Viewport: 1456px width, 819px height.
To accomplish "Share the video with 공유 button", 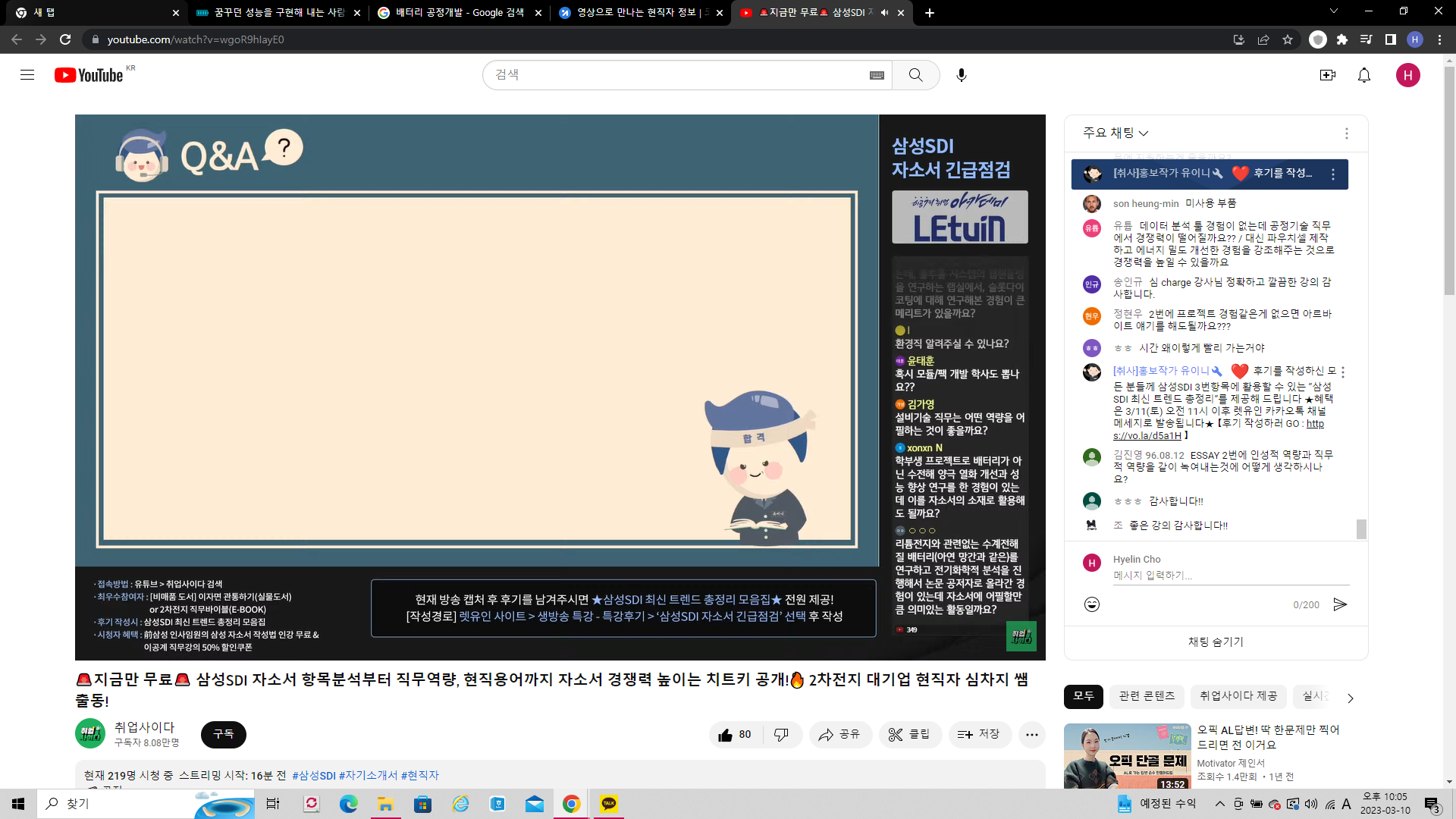I will pyautogui.click(x=840, y=735).
